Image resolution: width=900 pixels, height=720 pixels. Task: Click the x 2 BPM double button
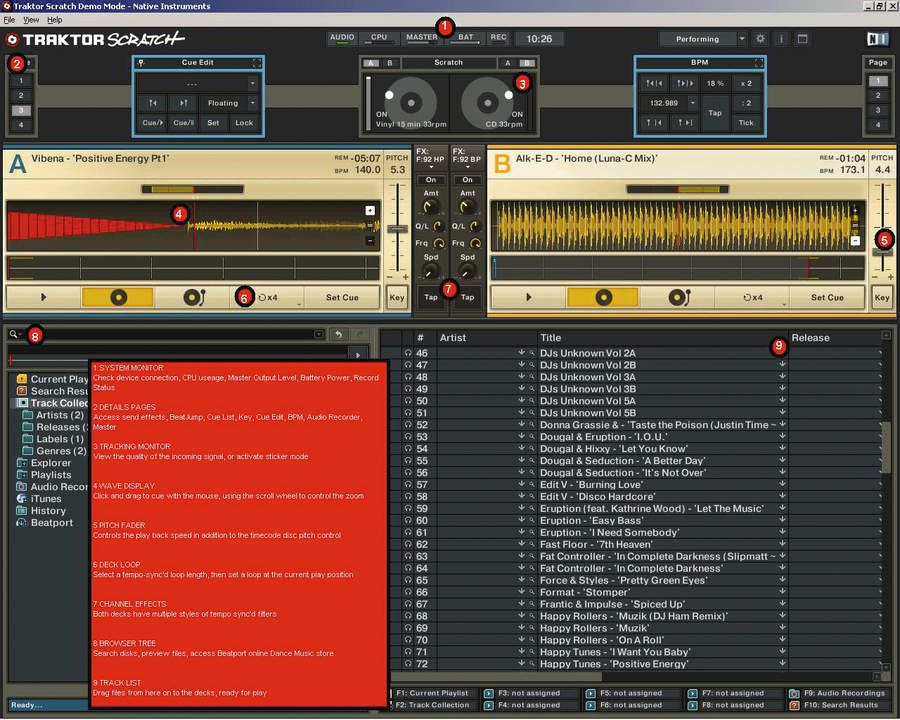click(x=746, y=84)
